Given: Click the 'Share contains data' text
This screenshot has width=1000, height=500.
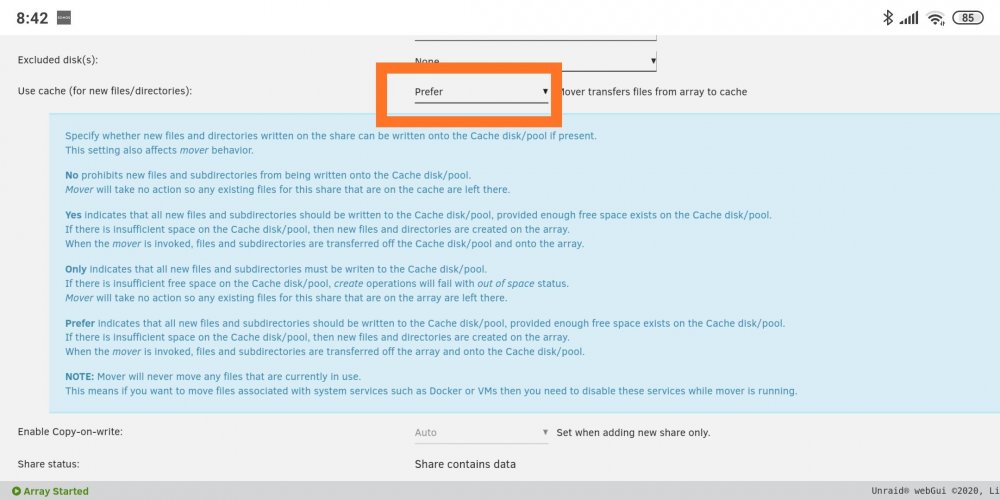Looking at the screenshot, I should pyautogui.click(x=465, y=464).
